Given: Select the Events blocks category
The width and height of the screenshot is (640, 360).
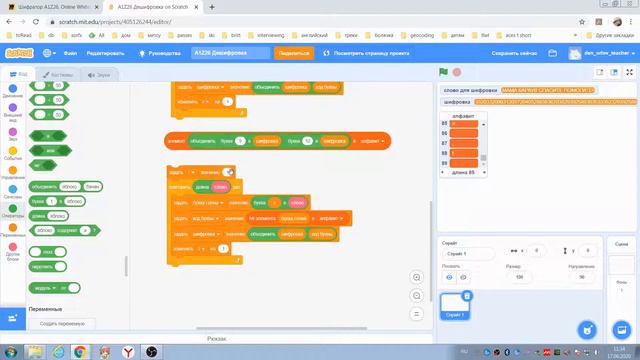Looking at the screenshot, I should (x=13, y=153).
